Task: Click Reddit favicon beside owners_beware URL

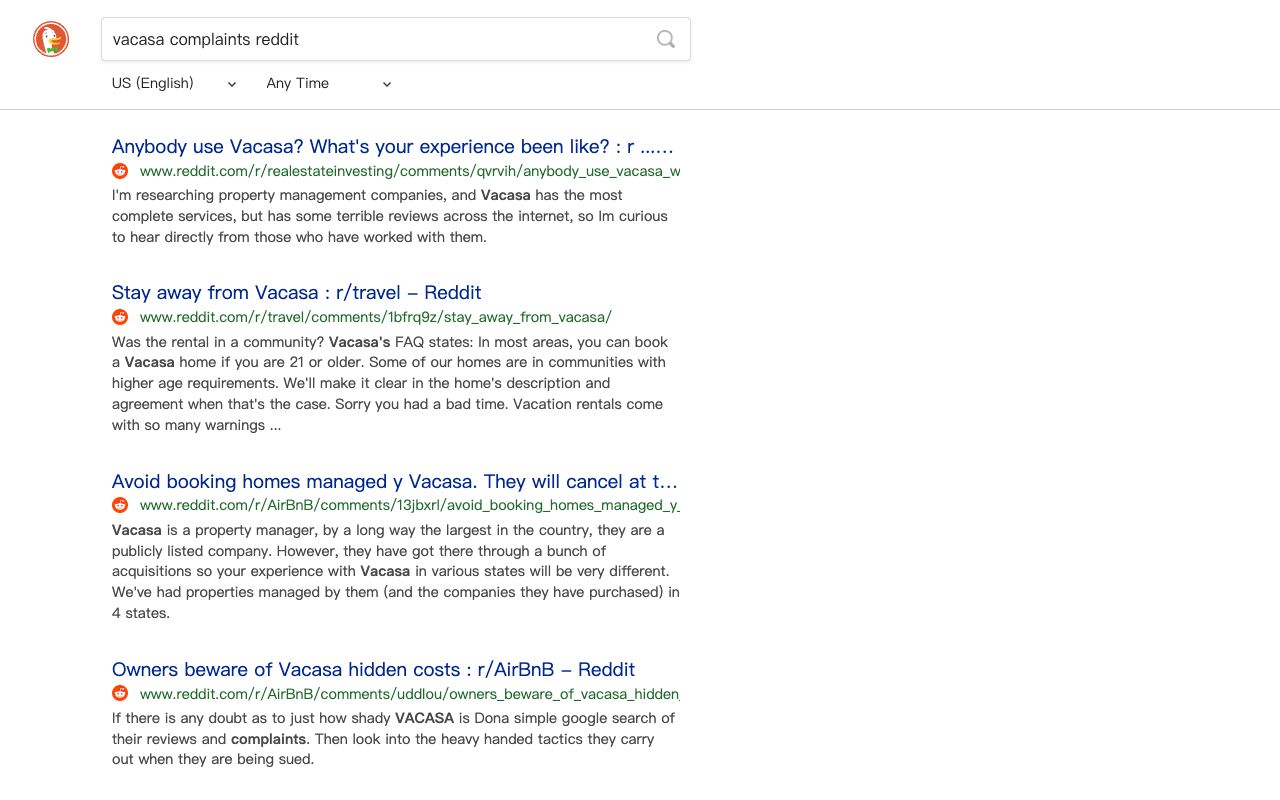Action: pyautogui.click(x=120, y=693)
